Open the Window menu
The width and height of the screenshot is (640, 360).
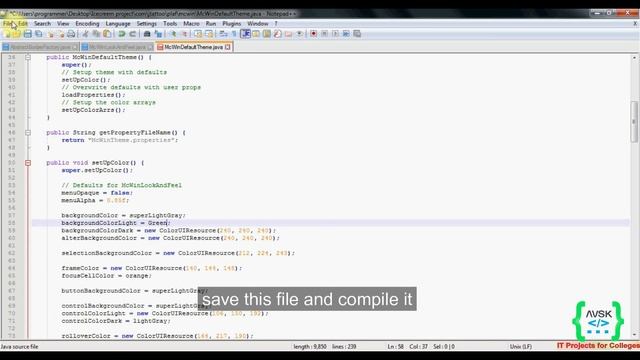[258, 24]
